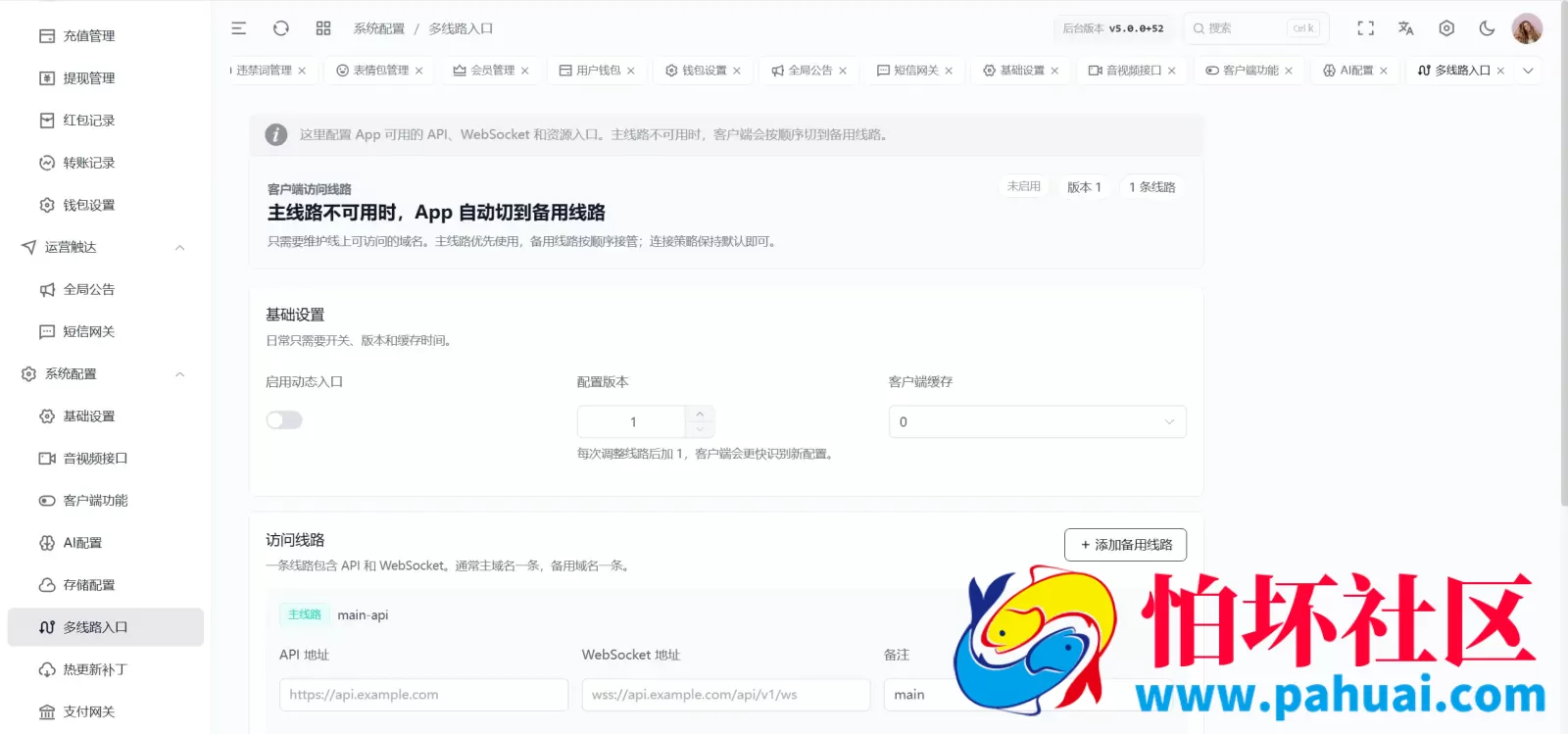Enter fullscreen mode
Screen dimensions: 1568x734
pos(1365,28)
